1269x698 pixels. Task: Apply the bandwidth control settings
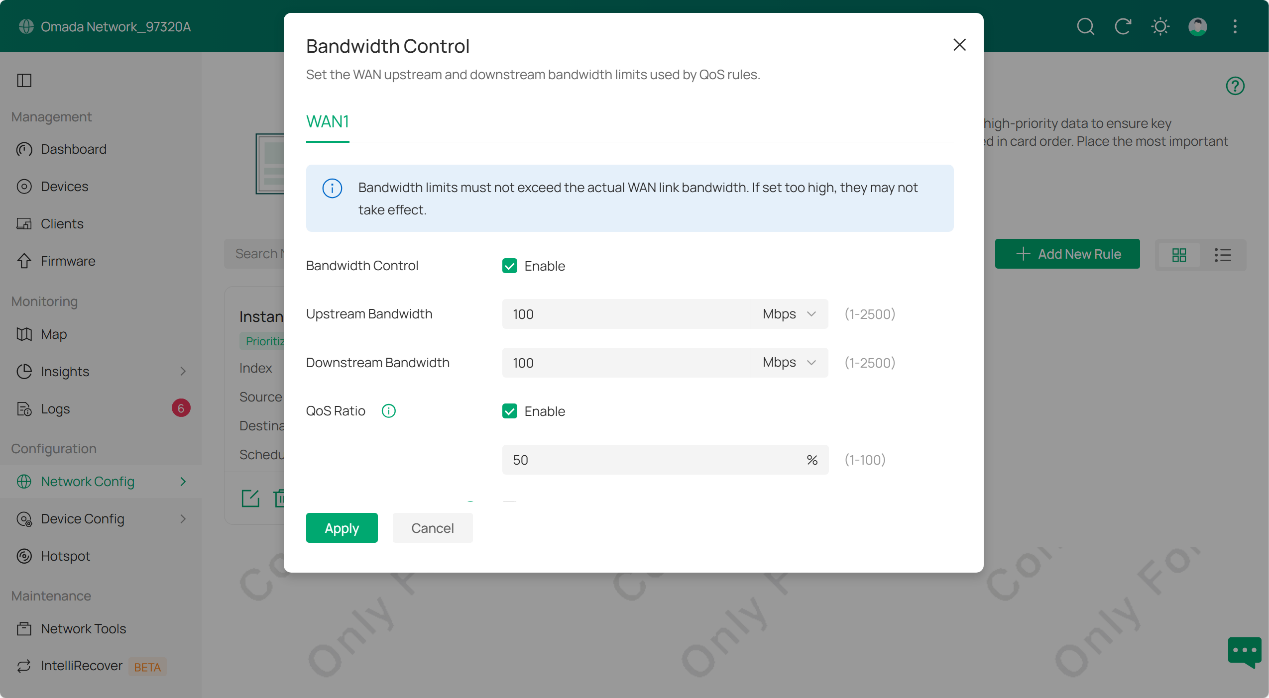coord(341,528)
